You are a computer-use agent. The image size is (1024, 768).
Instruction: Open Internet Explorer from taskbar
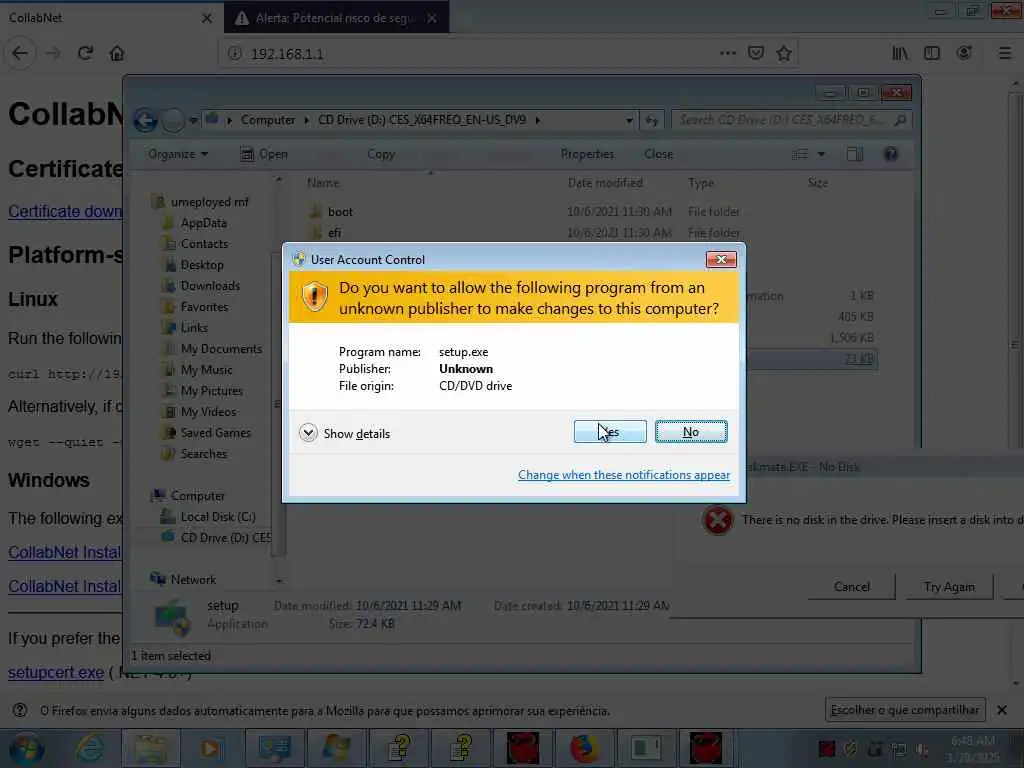(x=89, y=748)
